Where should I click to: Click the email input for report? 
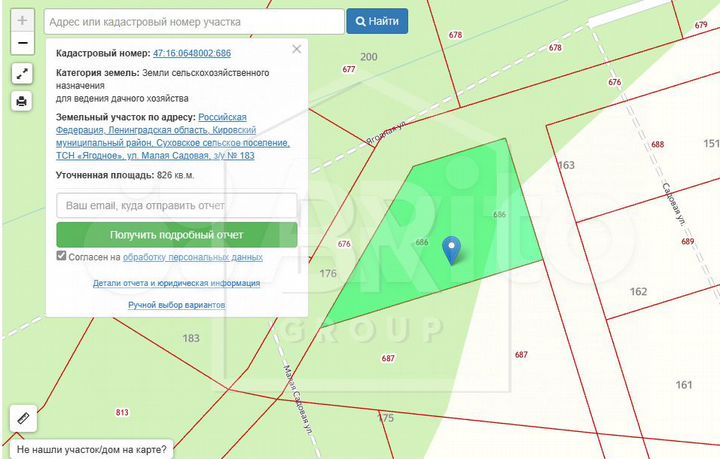(x=176, y=206)
